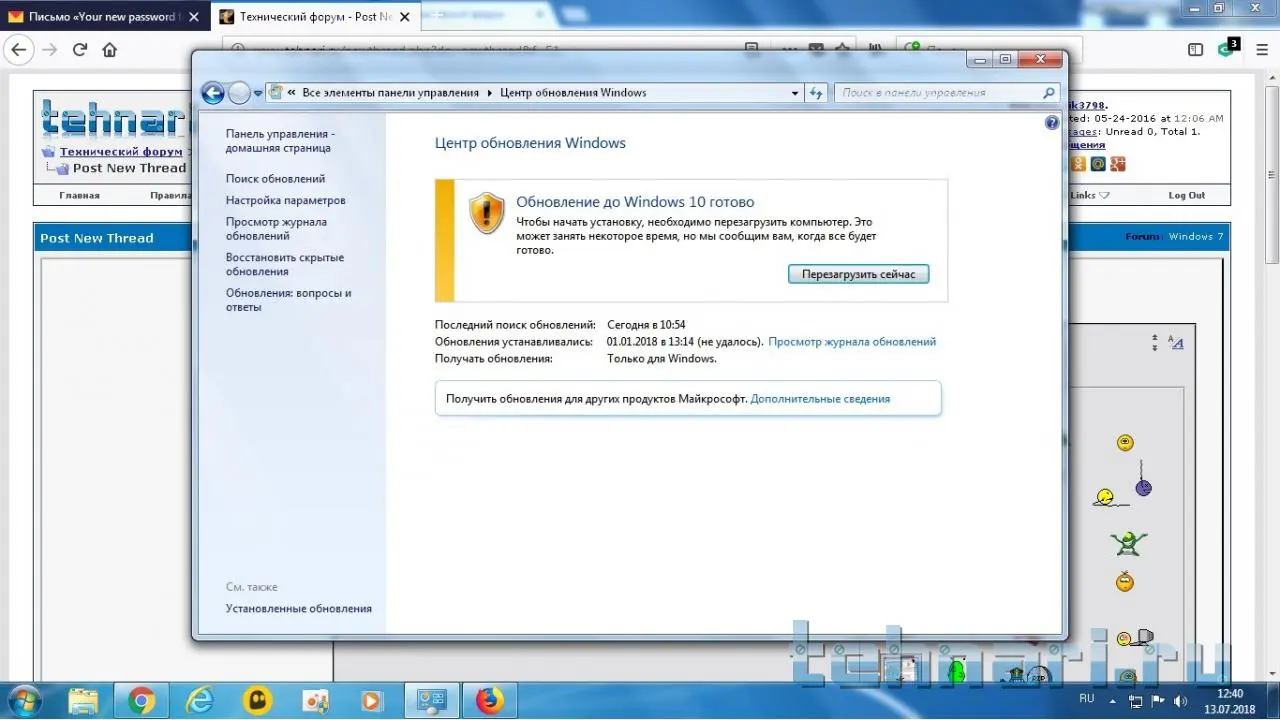Click 'Восстановить скрытые обновления' link

[285, 265]
